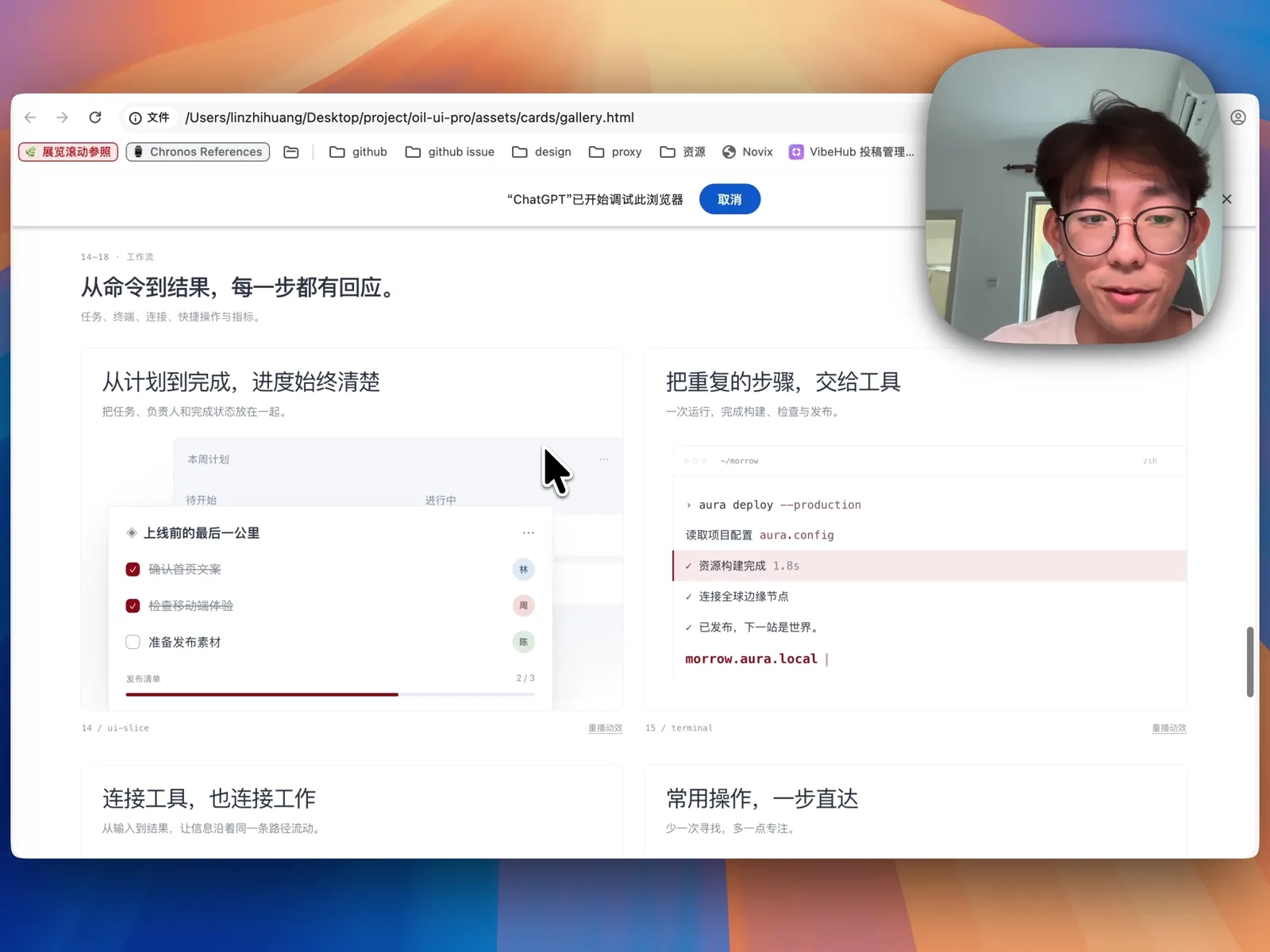Viewport: 1270px width, 952px height.
Task: Open the three-dot menu on 本周计划 panel
Action: (604, 459)
